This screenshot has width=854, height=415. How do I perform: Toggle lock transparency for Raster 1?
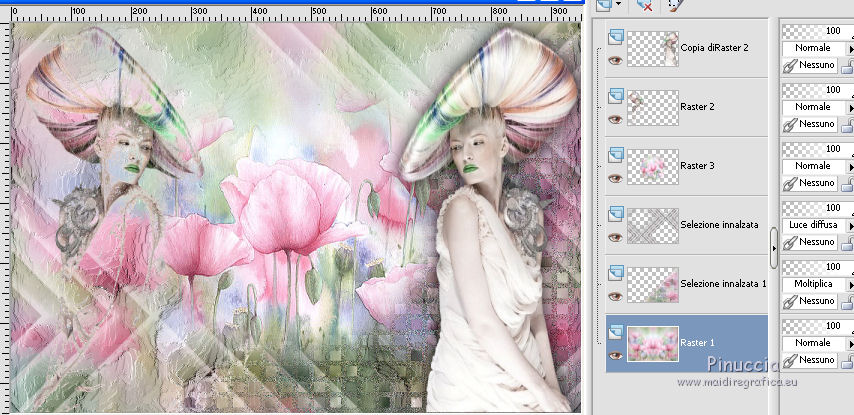pos(847,361)
